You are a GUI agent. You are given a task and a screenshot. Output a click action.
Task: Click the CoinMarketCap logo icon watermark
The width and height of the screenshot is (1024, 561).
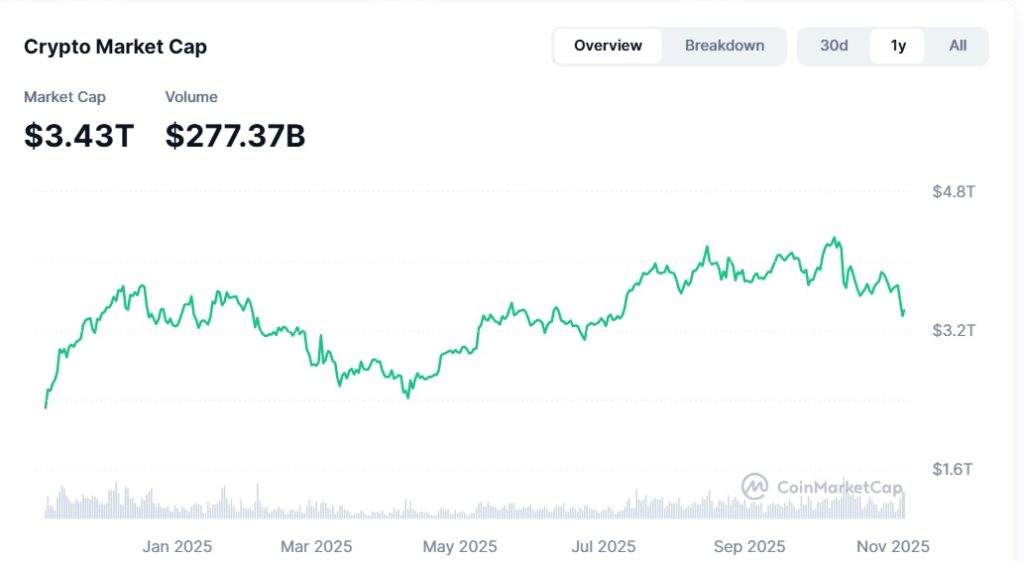(754, 486)
